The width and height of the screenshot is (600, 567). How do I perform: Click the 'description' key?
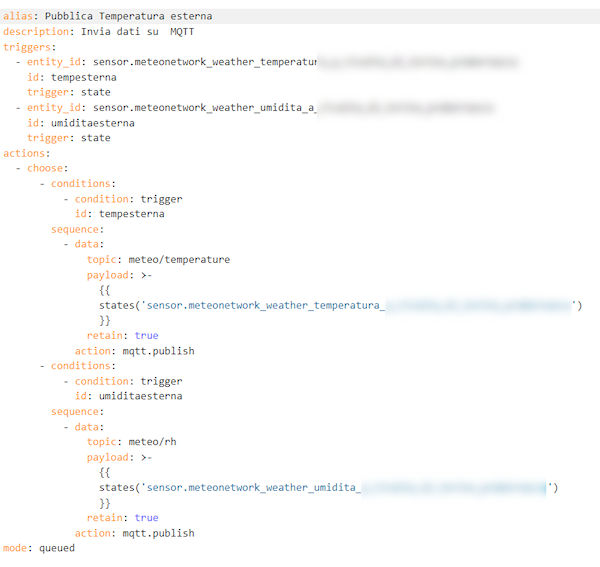36,32
